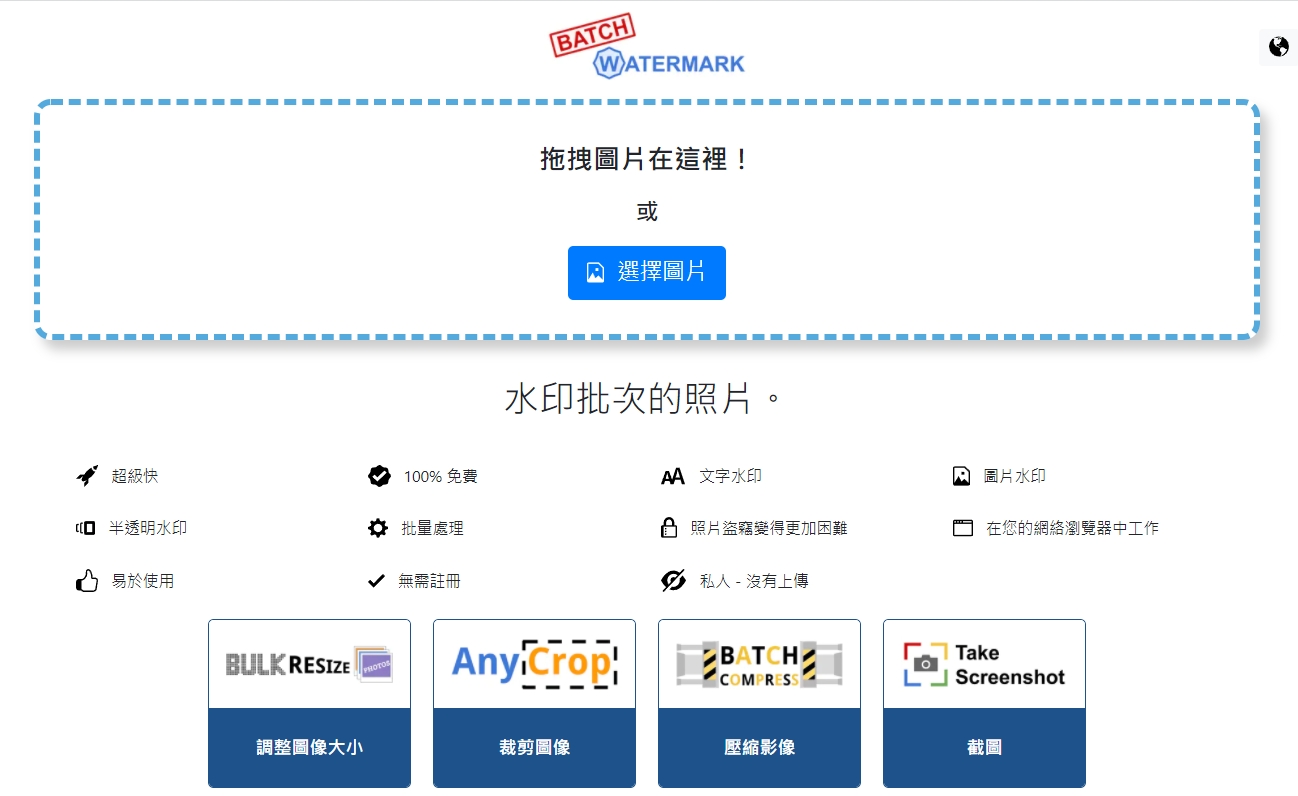Click the 裁剪圖像 link
The height and width of the screenshot is (796, 1298).
point(534,747)
